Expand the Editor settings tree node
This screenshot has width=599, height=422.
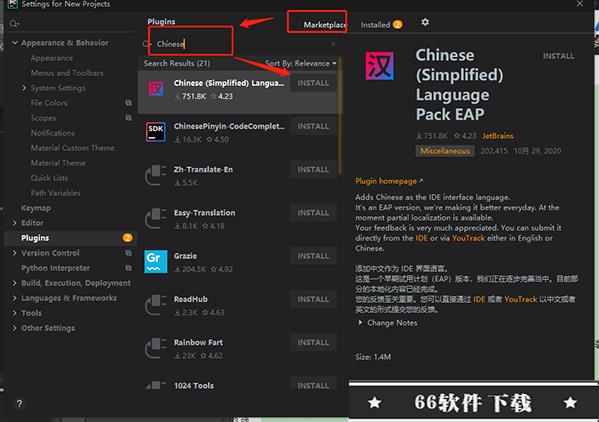click(15, 223)
